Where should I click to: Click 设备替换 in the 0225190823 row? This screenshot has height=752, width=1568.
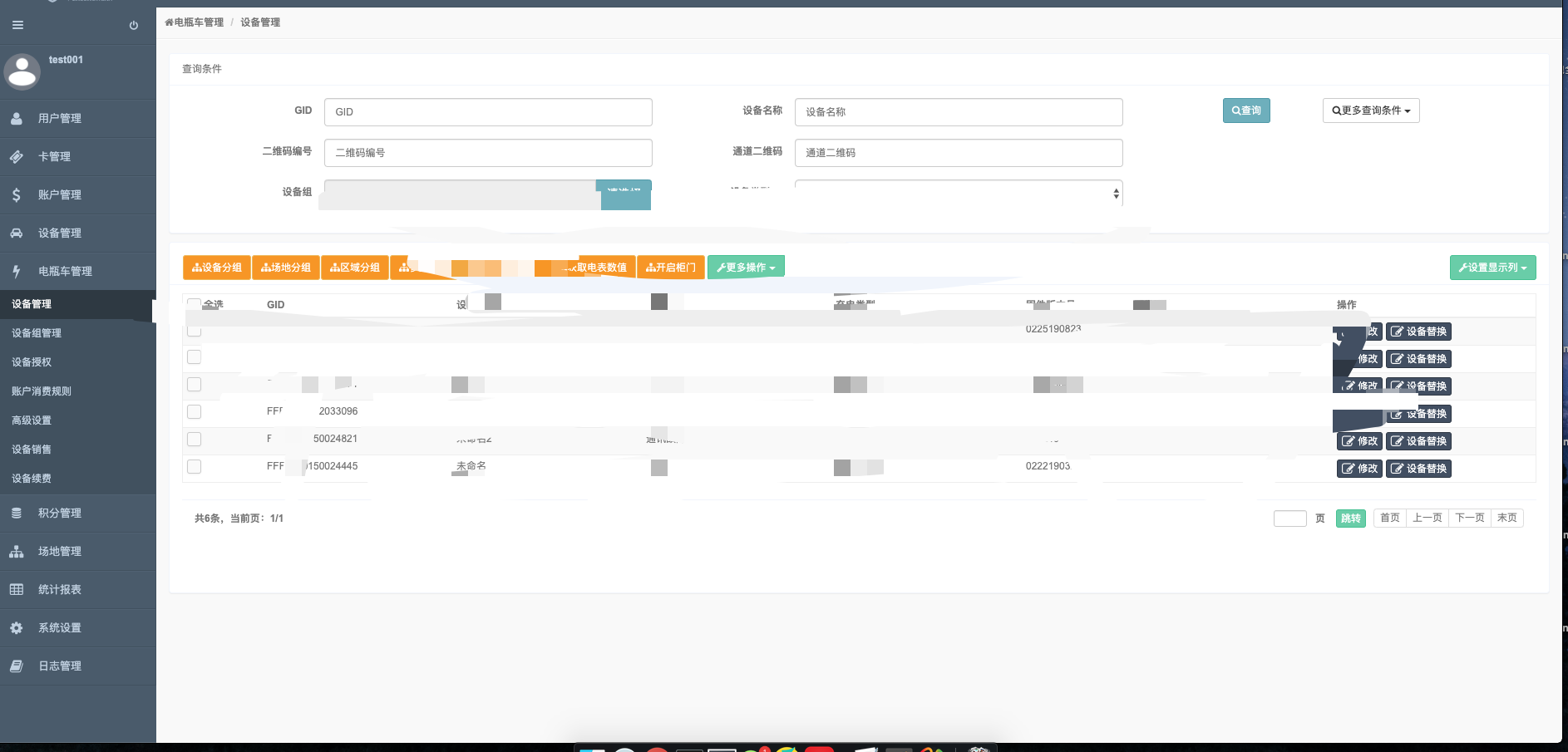(x=1418, y=332)
